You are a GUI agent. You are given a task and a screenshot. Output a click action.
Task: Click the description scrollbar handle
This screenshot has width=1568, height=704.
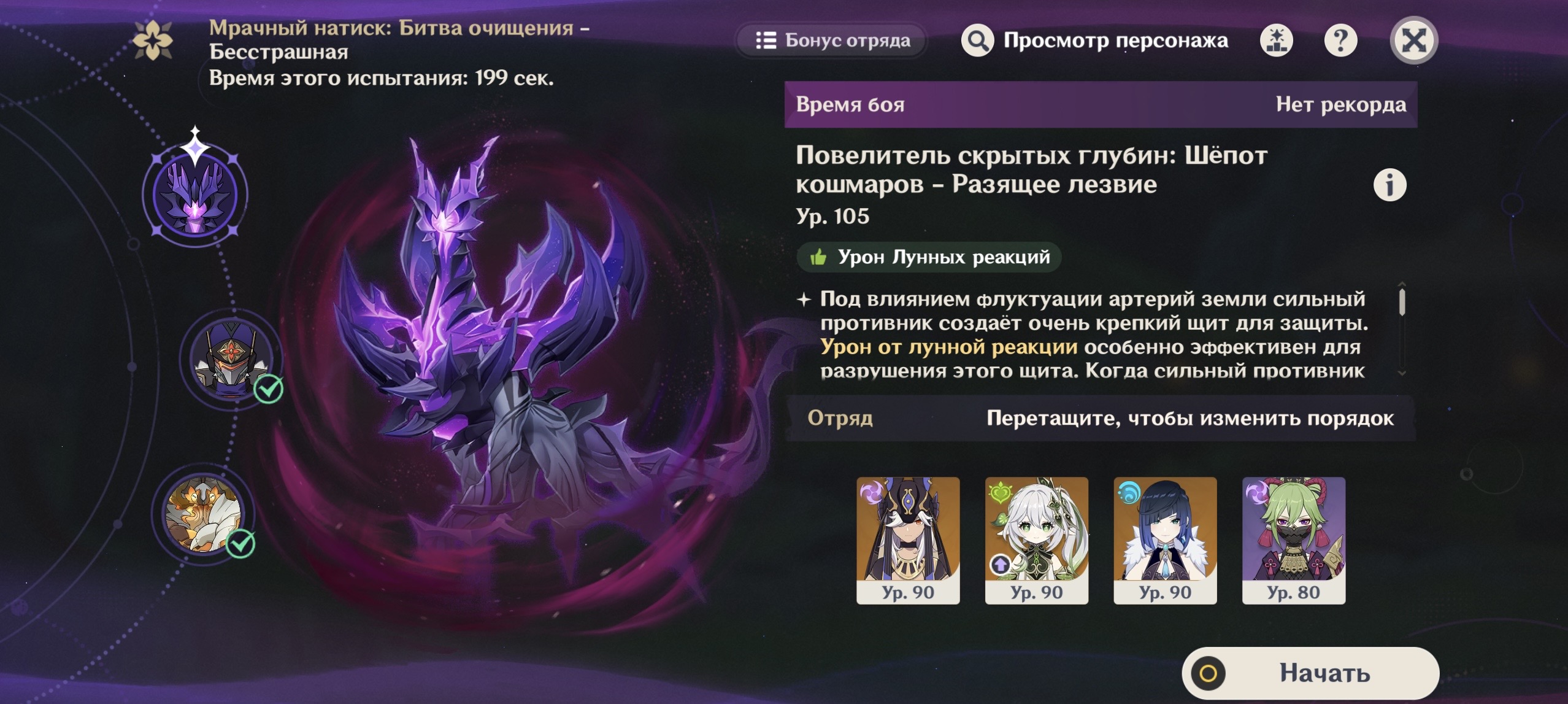1402,302
